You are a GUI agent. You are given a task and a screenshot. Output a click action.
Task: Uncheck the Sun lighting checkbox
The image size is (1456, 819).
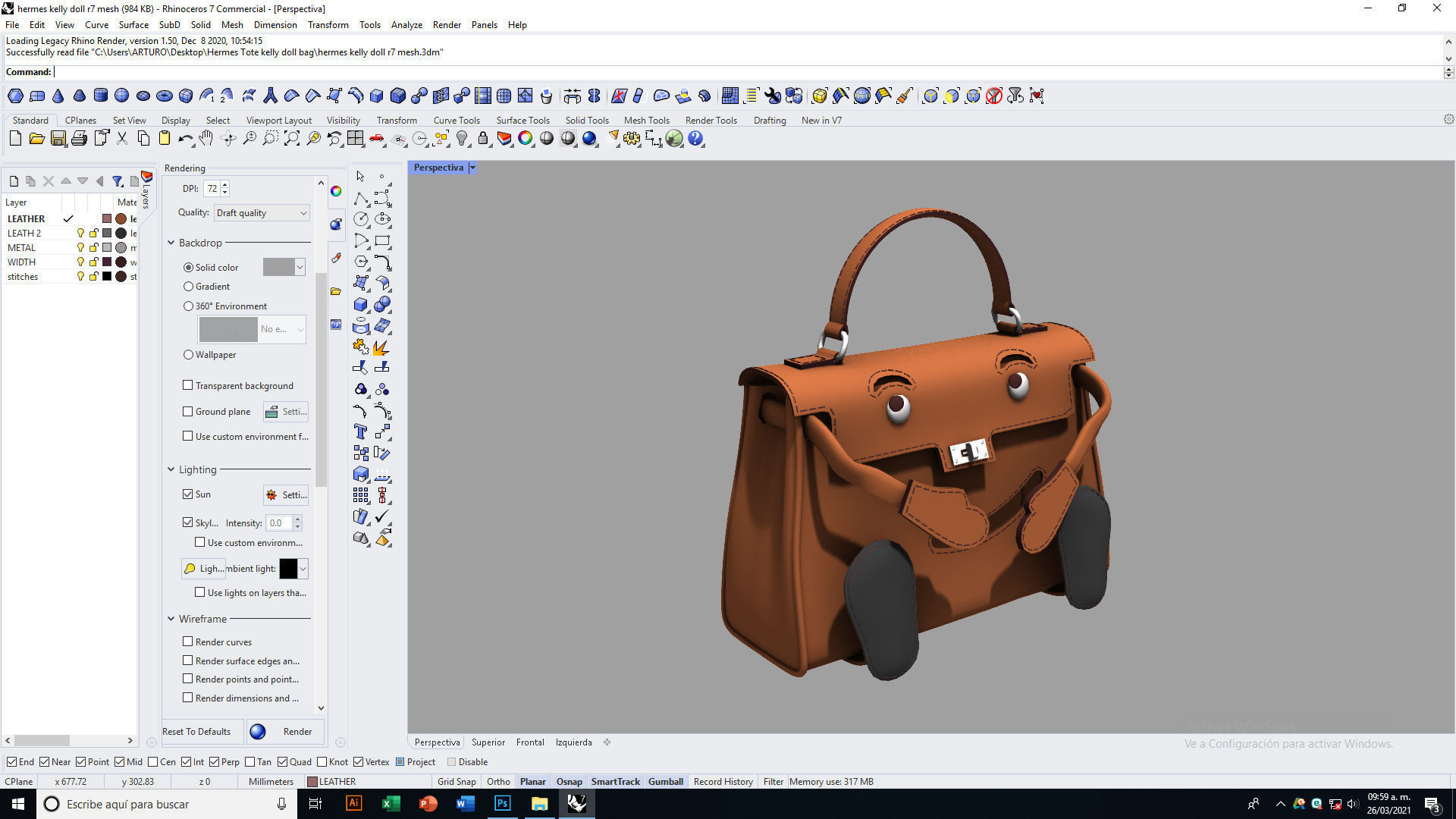click(187, 494)
